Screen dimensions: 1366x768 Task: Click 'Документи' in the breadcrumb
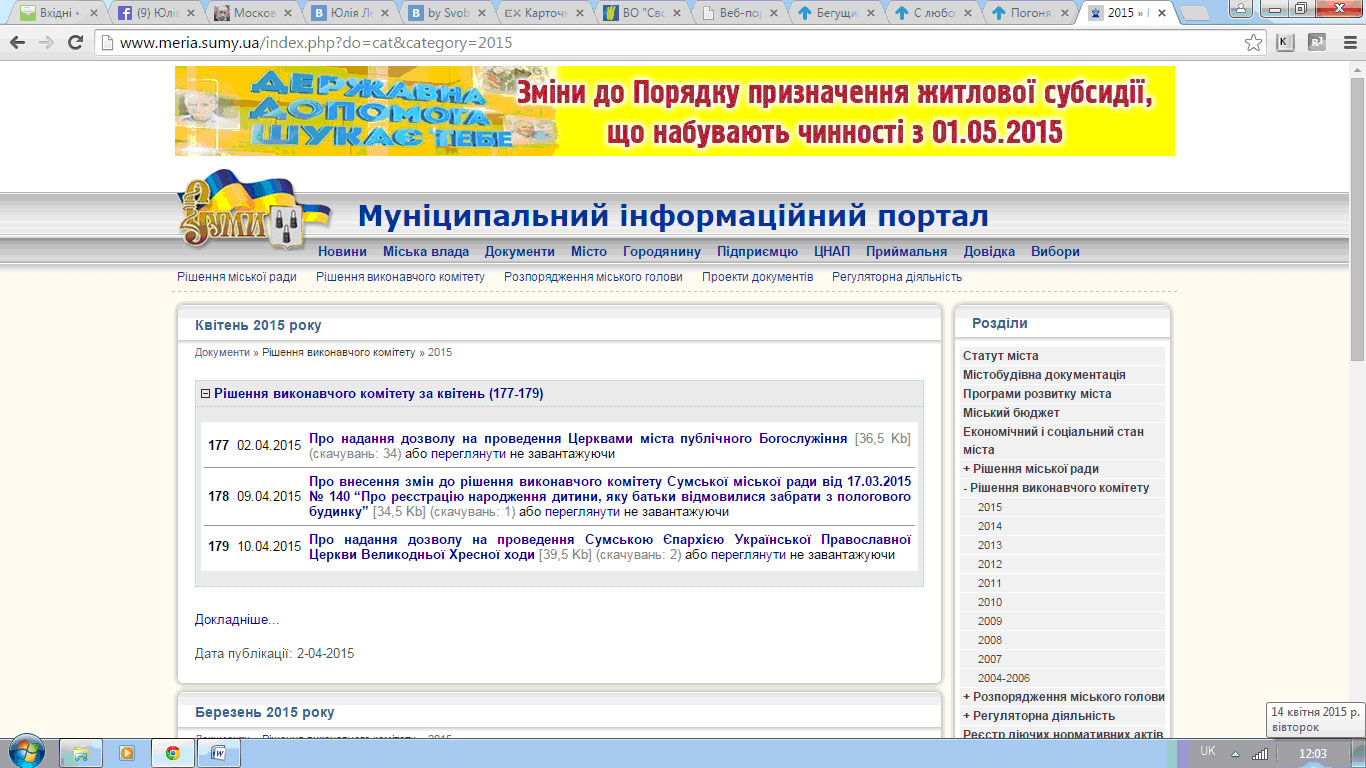[x=222, y=353]
